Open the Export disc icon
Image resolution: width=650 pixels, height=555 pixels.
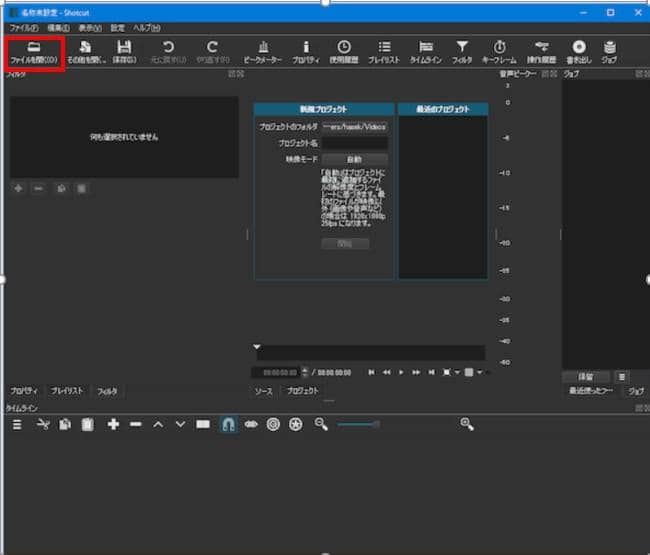(x=579, y=53)
